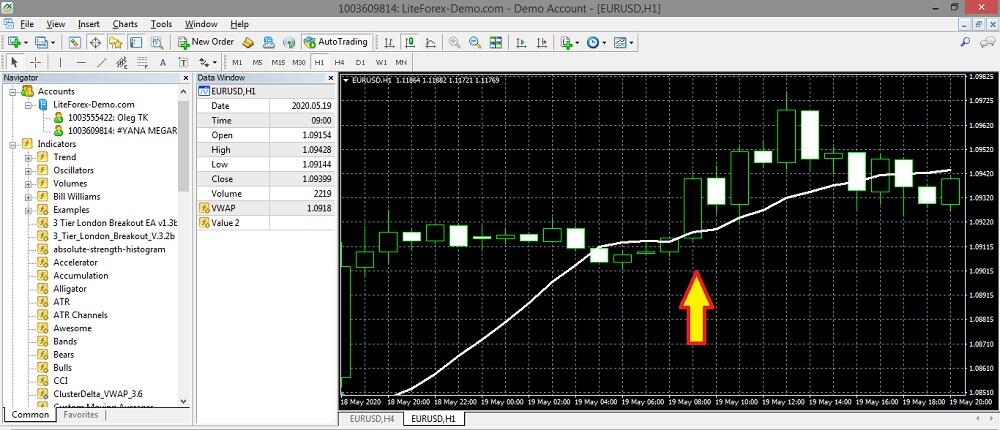
Task: Select the Trendline tool
Action: tap(101, 63)
